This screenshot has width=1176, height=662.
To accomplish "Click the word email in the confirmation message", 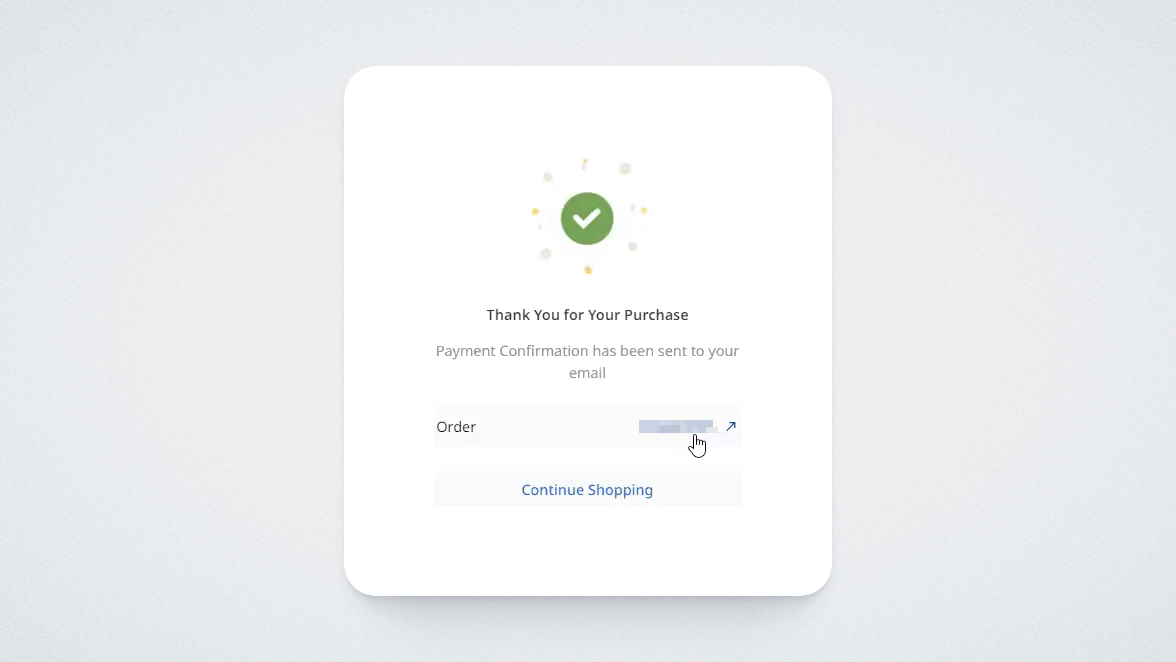I will (587, 373).
